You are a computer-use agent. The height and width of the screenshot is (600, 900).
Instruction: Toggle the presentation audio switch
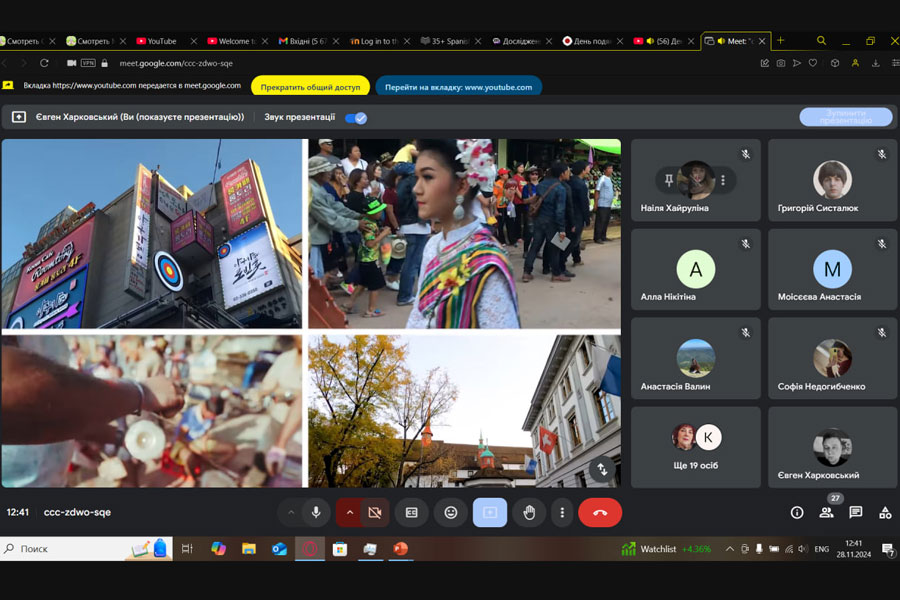point(355,117)
